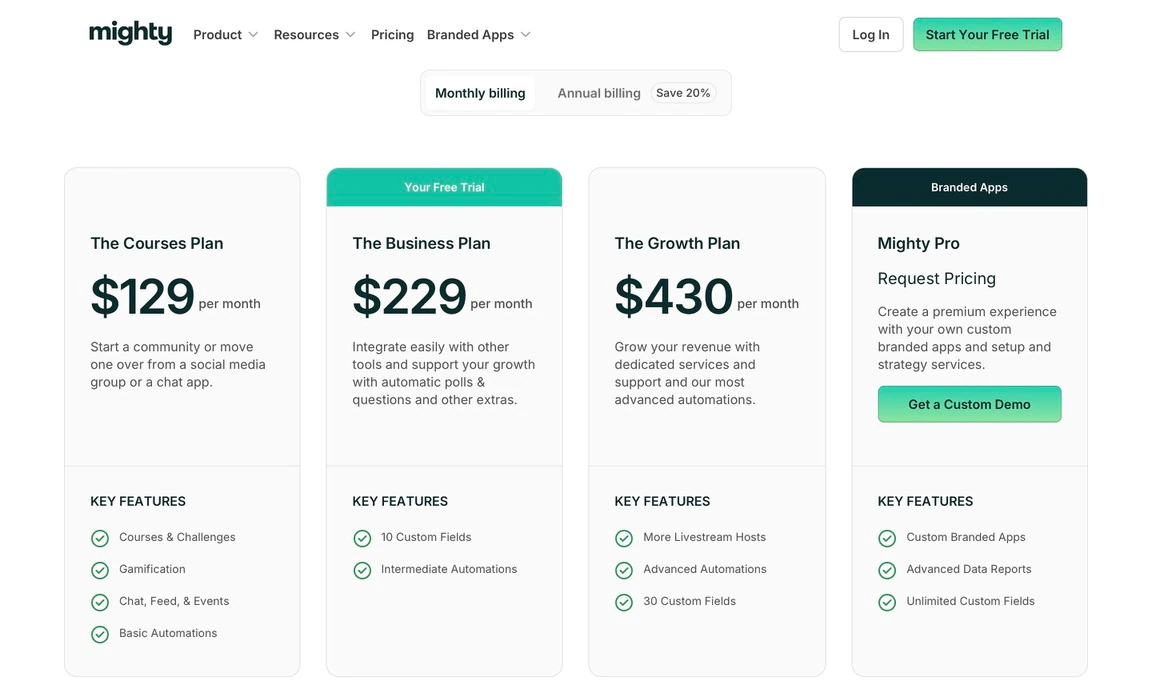
Task: Click the Request Pricing text
Action: tap(937, 278)
